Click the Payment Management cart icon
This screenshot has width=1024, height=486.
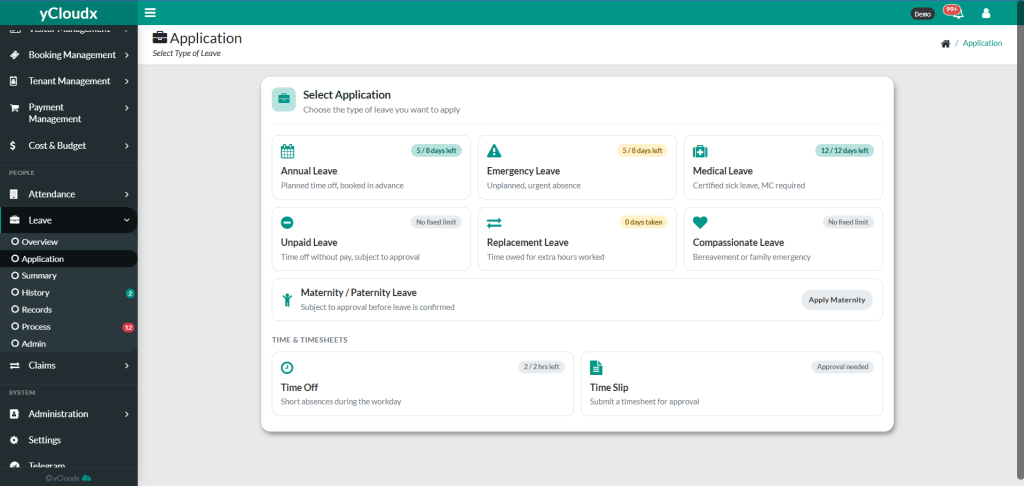click(14, 108)
